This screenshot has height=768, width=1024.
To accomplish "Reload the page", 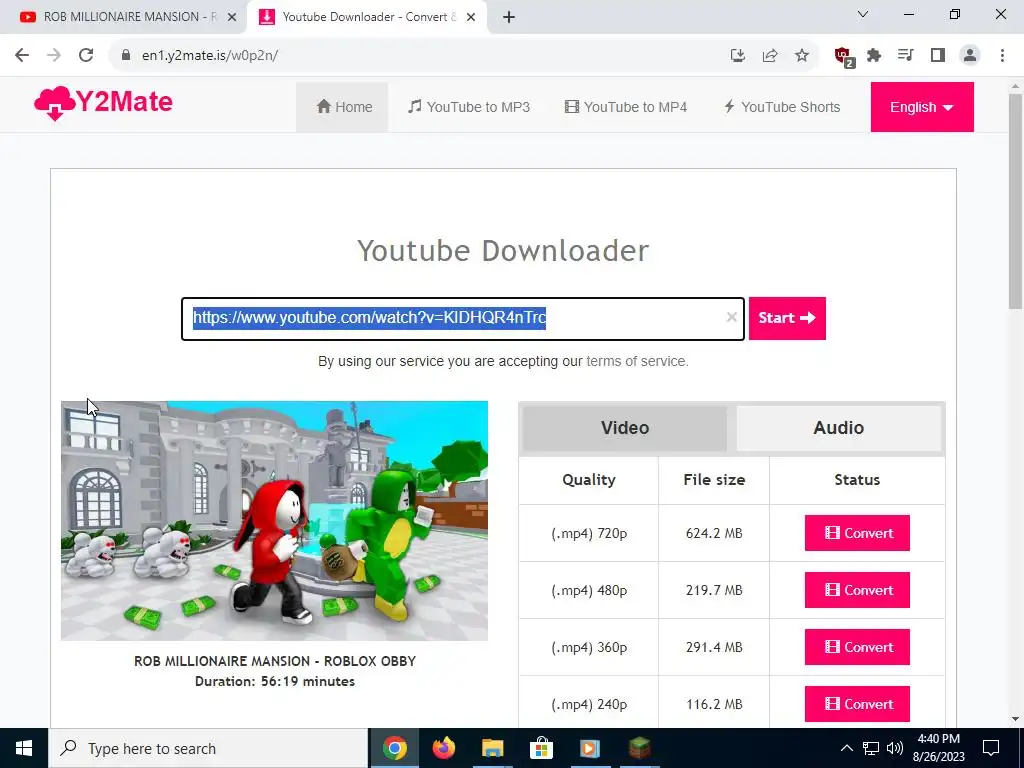I will [86, 55].
